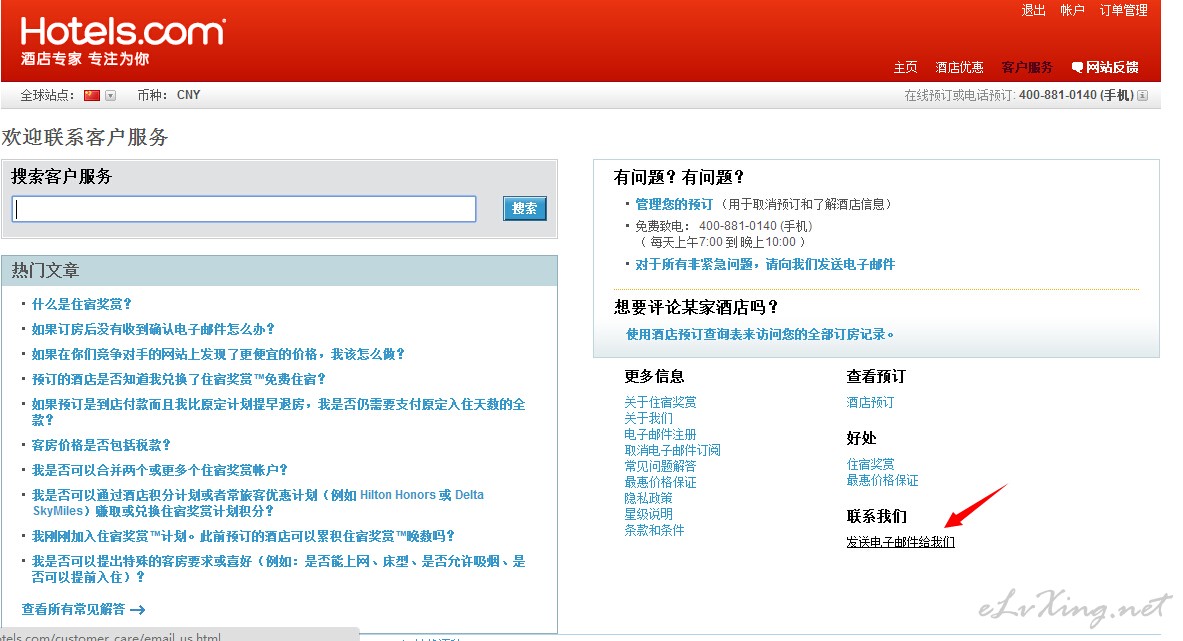The width and height of the screenshot is (1183, 641).
Task: Click the 网站反馈 speech bubble icon
Action: tap(1077, 68)
